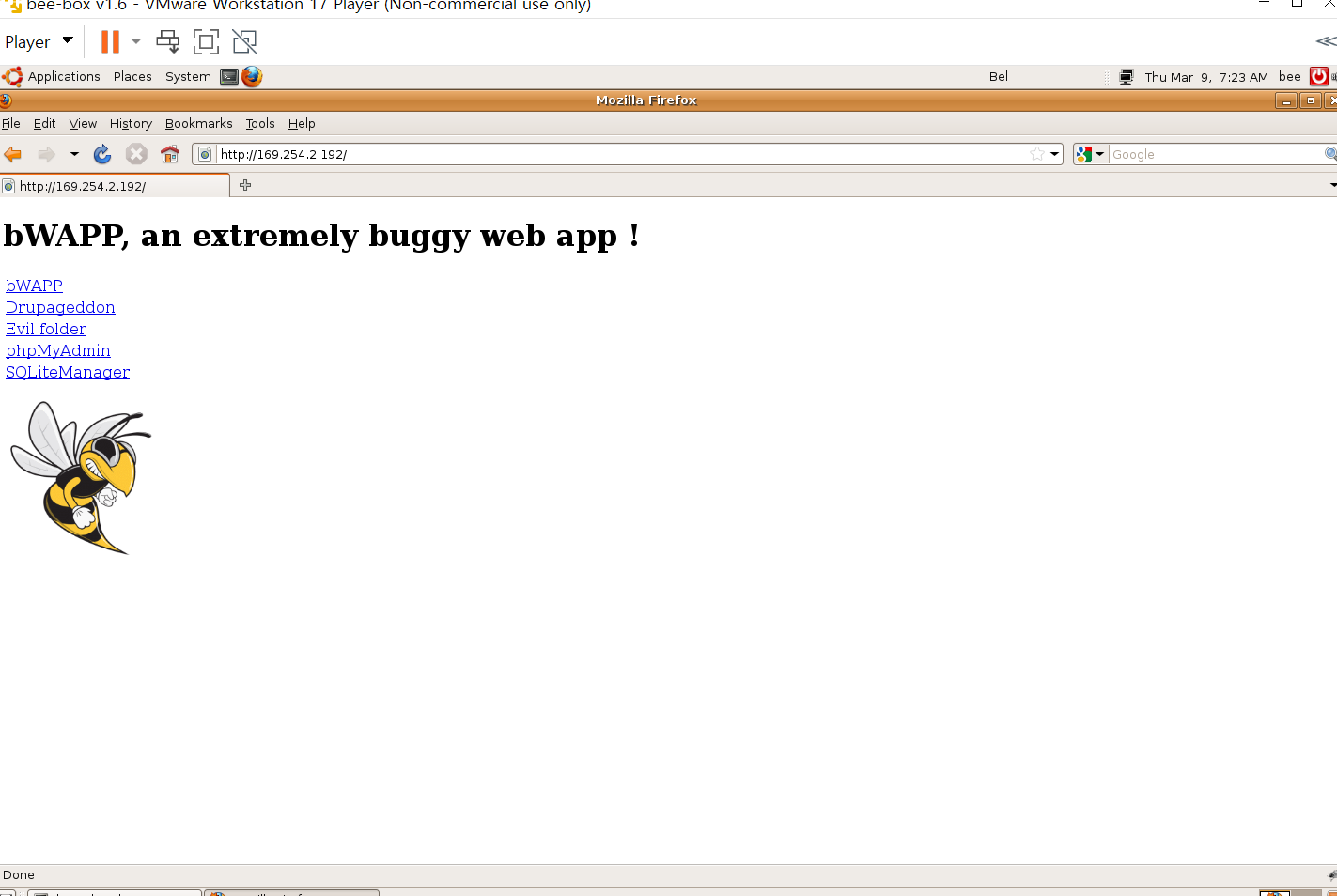Enter VMware full screen mode
The width and height of the screenshot is (1337, 896).
[x=206, y=41]
